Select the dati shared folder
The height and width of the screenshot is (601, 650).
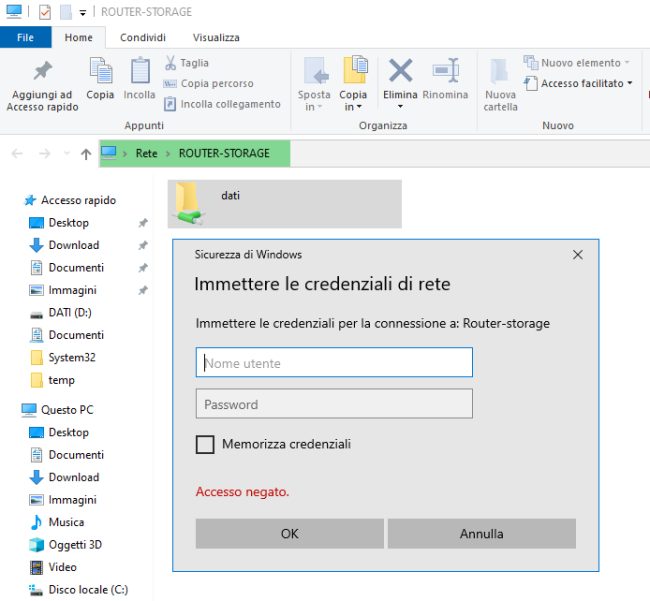(x=284, y=204)
